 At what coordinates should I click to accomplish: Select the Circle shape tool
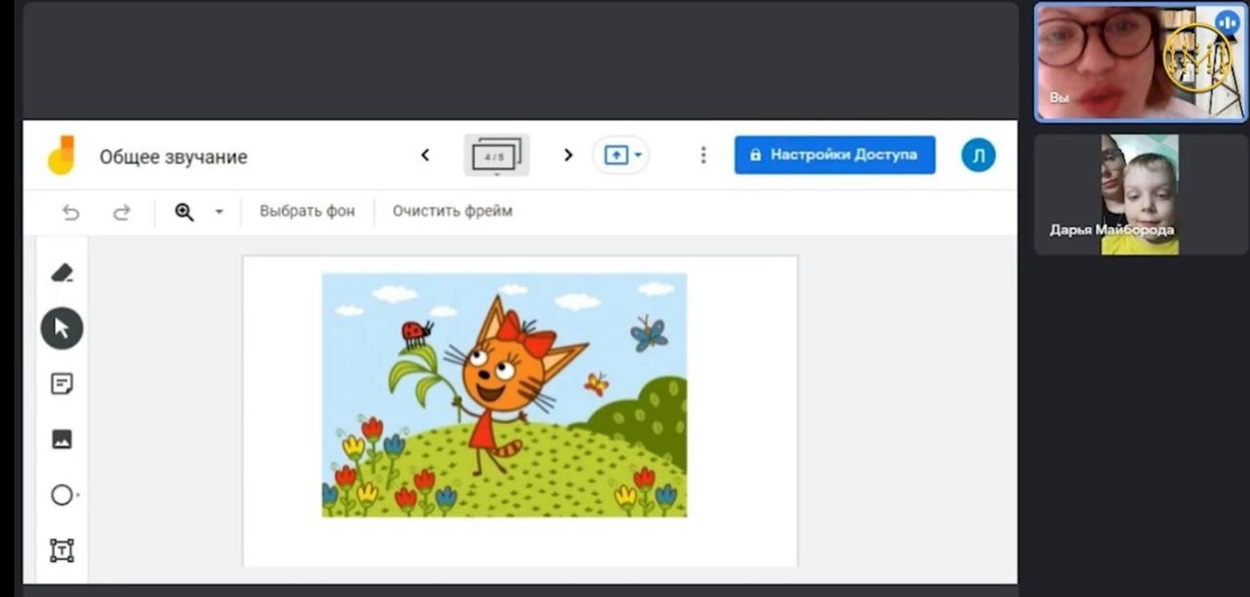62,495
